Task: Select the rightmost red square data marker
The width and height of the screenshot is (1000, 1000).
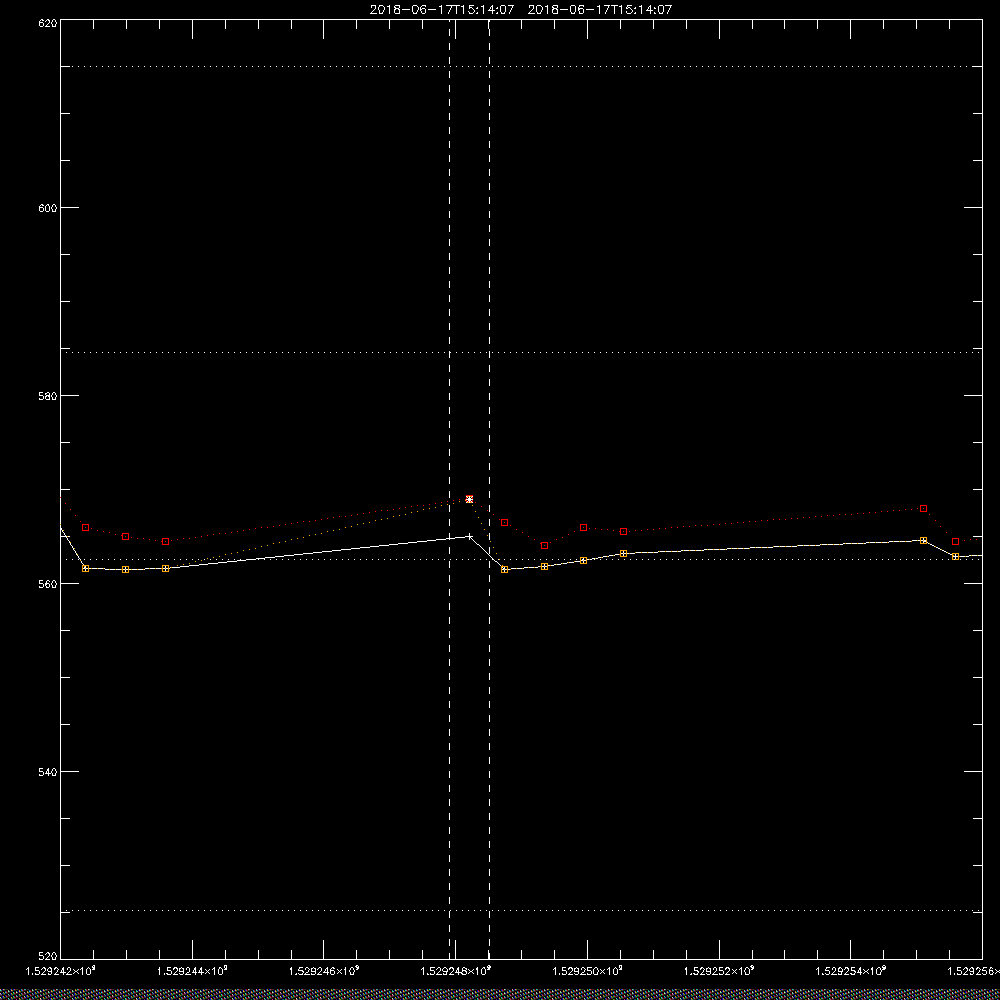Action: coord(955,541)
